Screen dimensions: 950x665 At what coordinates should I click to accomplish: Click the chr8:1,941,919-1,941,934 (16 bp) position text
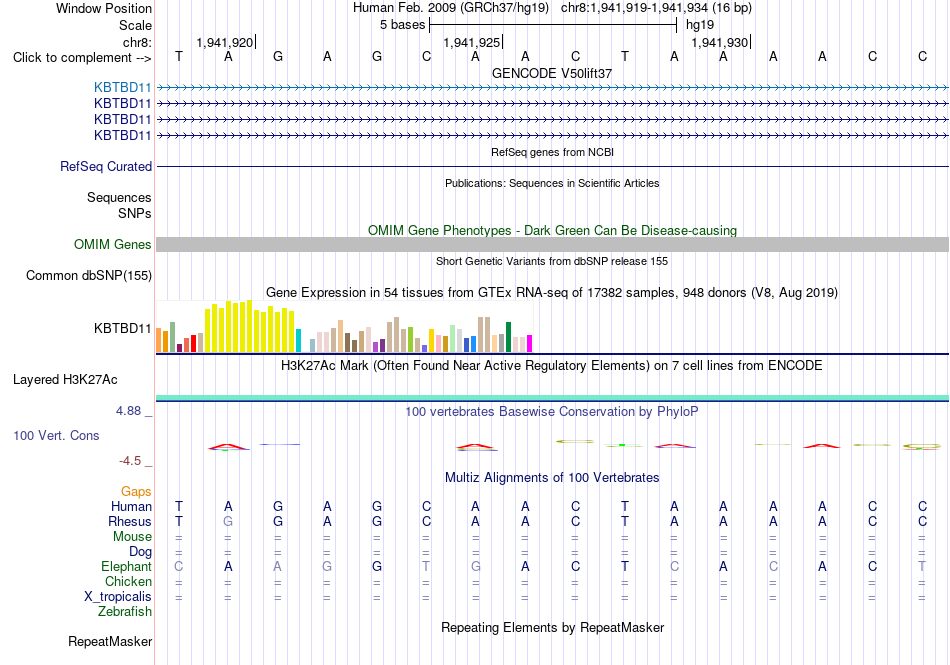coord(656,8)
